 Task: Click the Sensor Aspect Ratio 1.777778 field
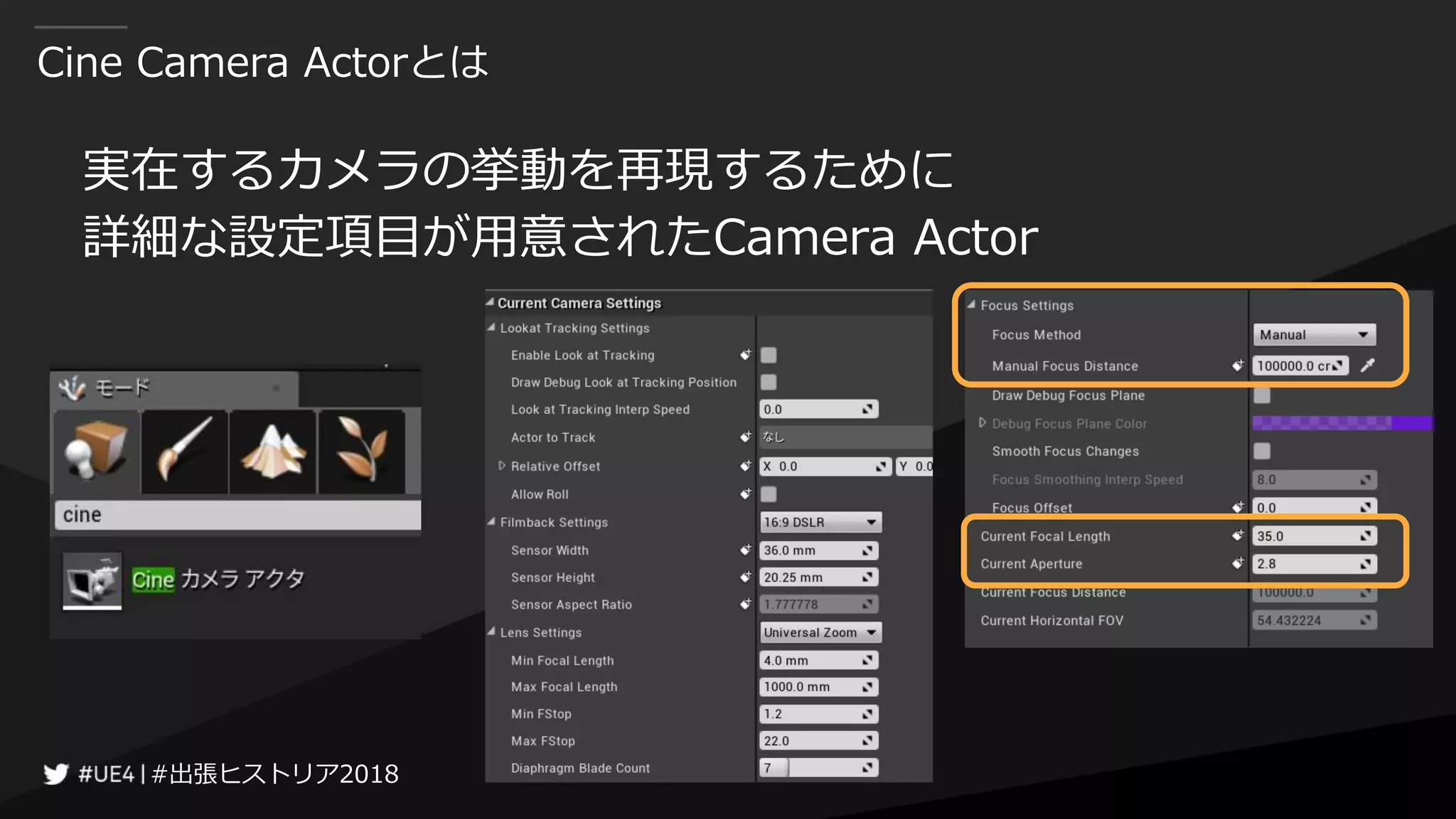[x=819, y=604]
